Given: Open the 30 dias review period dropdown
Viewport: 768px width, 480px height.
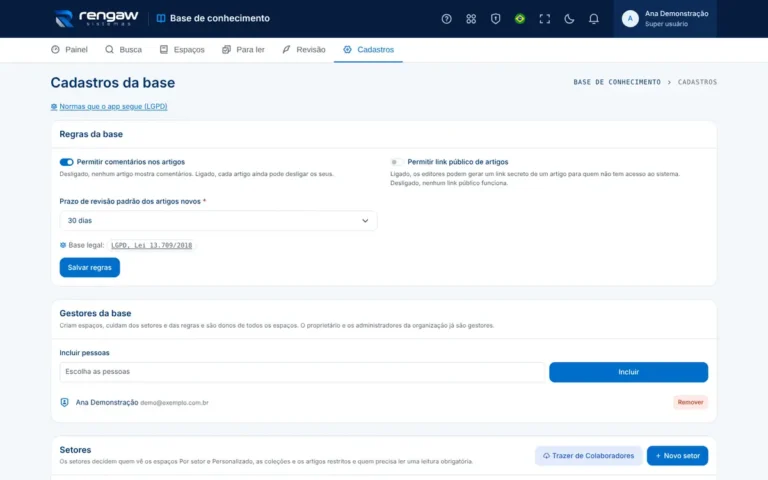Looking at the screenshot, I should (x=218, y=220).
